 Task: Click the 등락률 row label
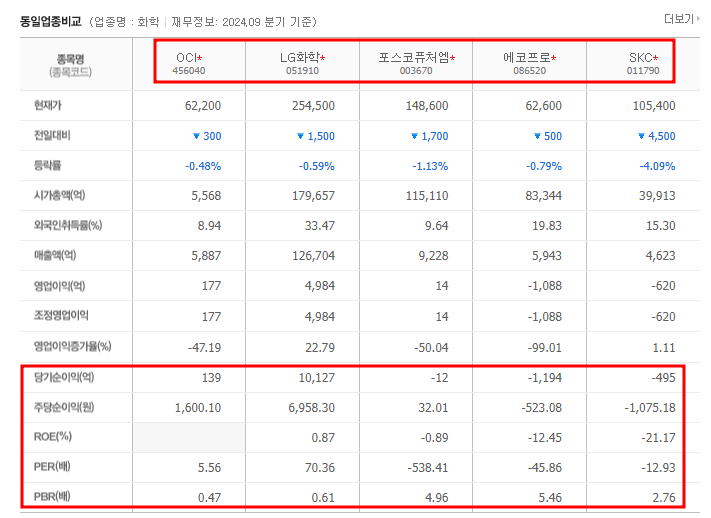tap(48, 165)
